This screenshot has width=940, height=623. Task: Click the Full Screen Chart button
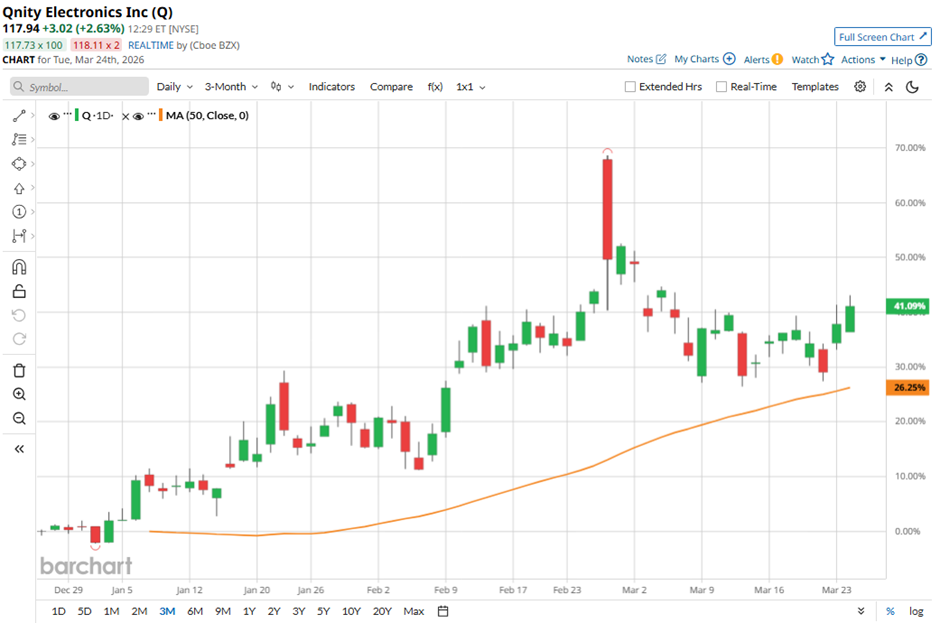[x=883, y=37]
